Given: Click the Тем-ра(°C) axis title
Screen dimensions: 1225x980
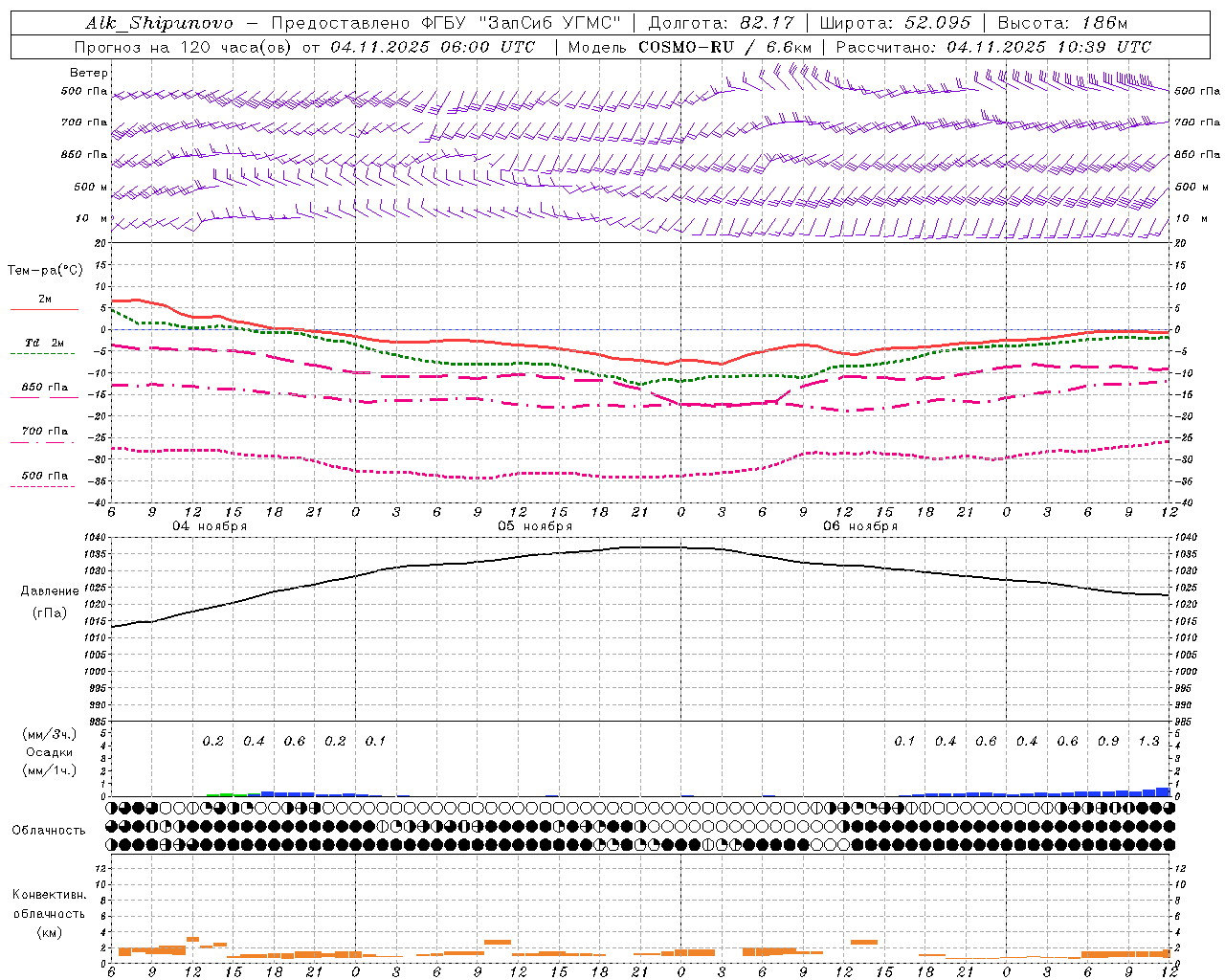Looking at the screenshot, I should point(45,271).
